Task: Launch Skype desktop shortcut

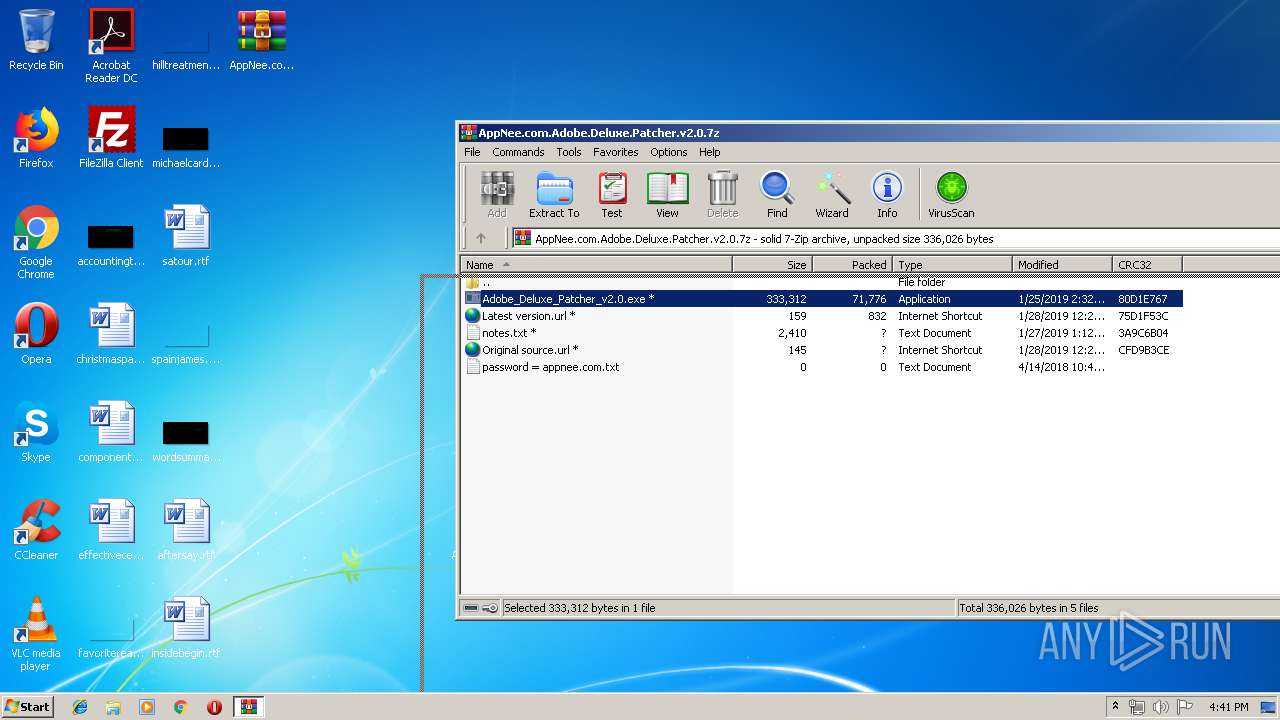Action: pos(36,432)
